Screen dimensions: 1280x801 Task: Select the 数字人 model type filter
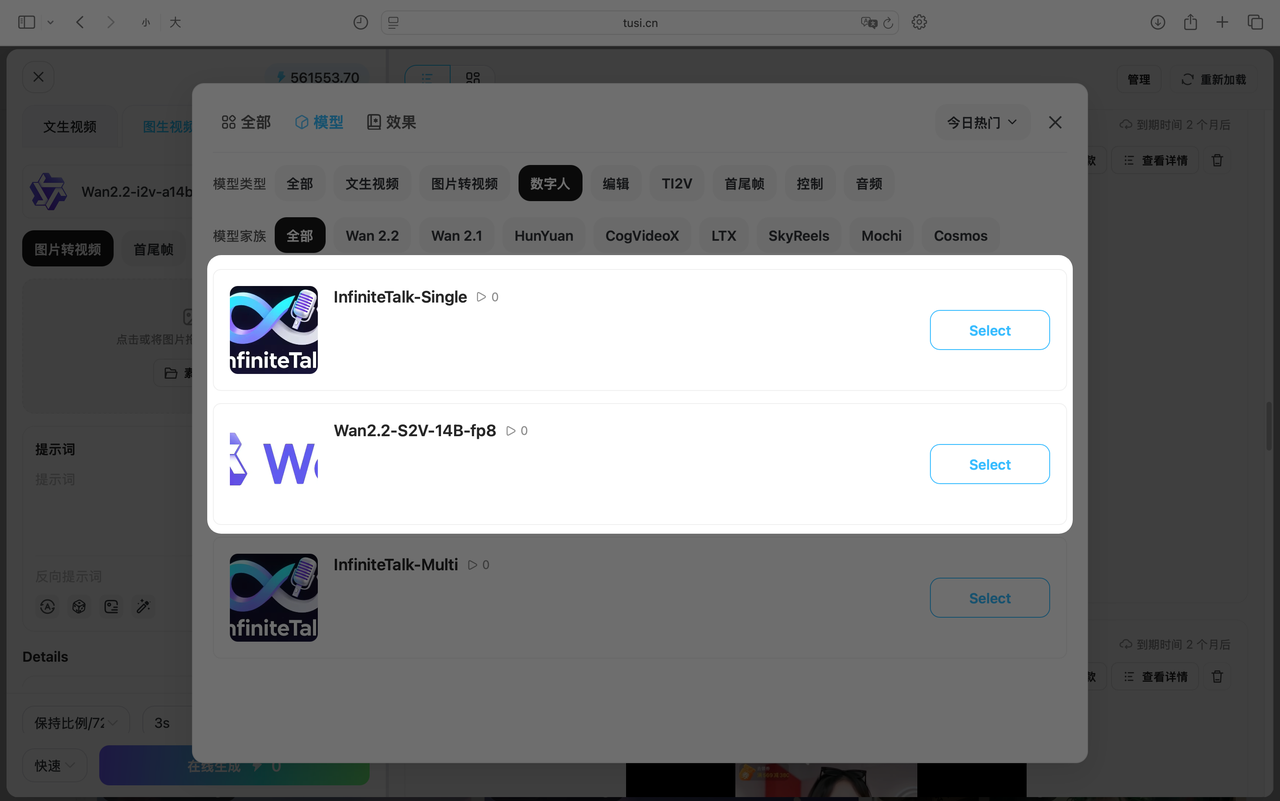549,184
